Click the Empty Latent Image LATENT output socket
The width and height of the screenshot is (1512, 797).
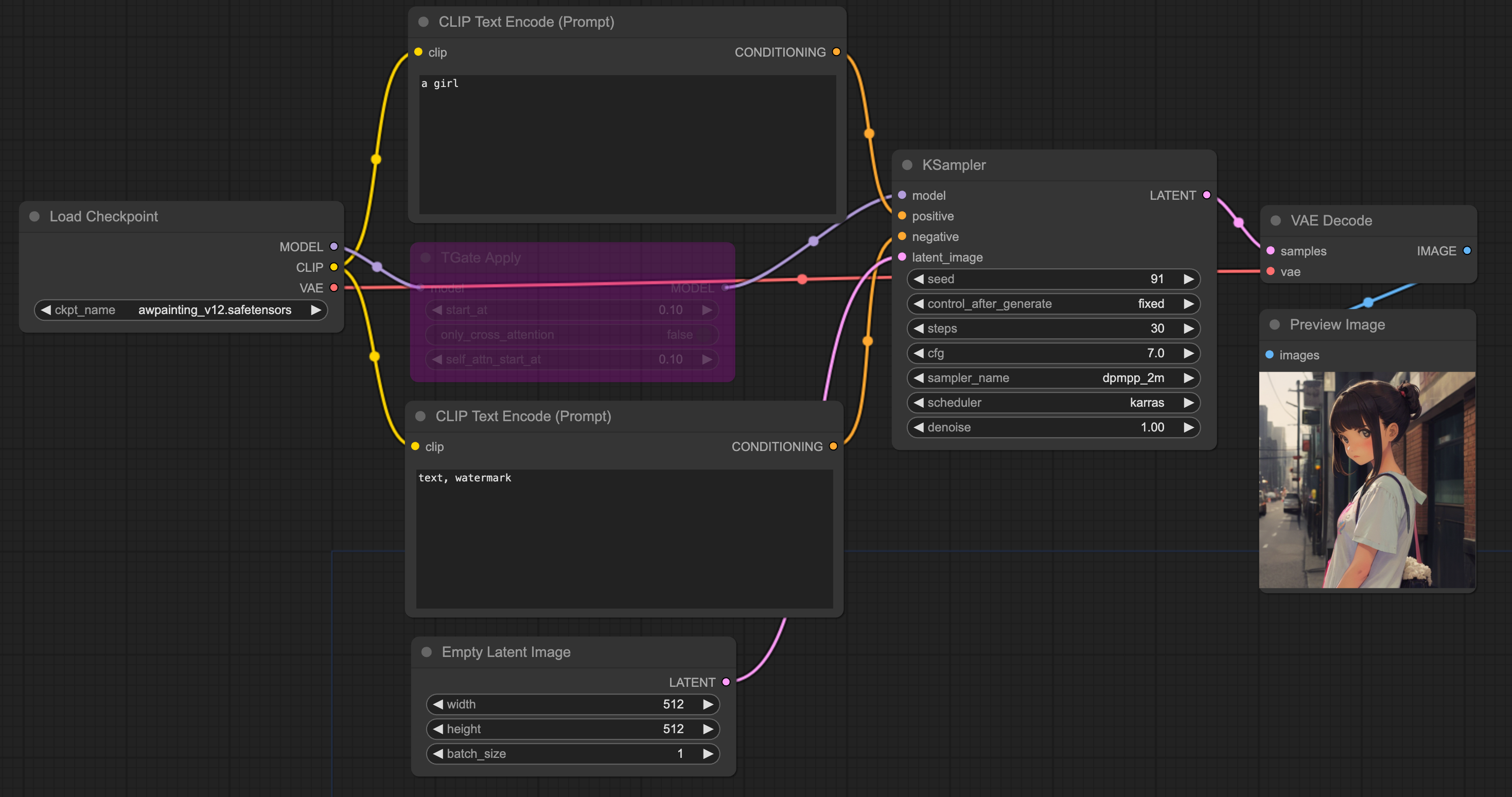point(726,682)
